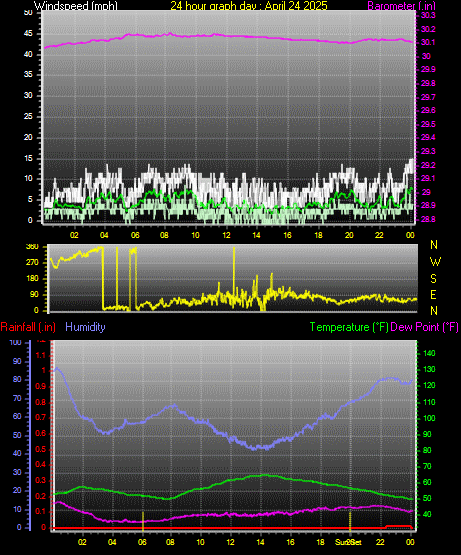Select the green 'Temperature (°F)' legend label
Viewport: 461px width, 555px height.
[x=349, y=327]
